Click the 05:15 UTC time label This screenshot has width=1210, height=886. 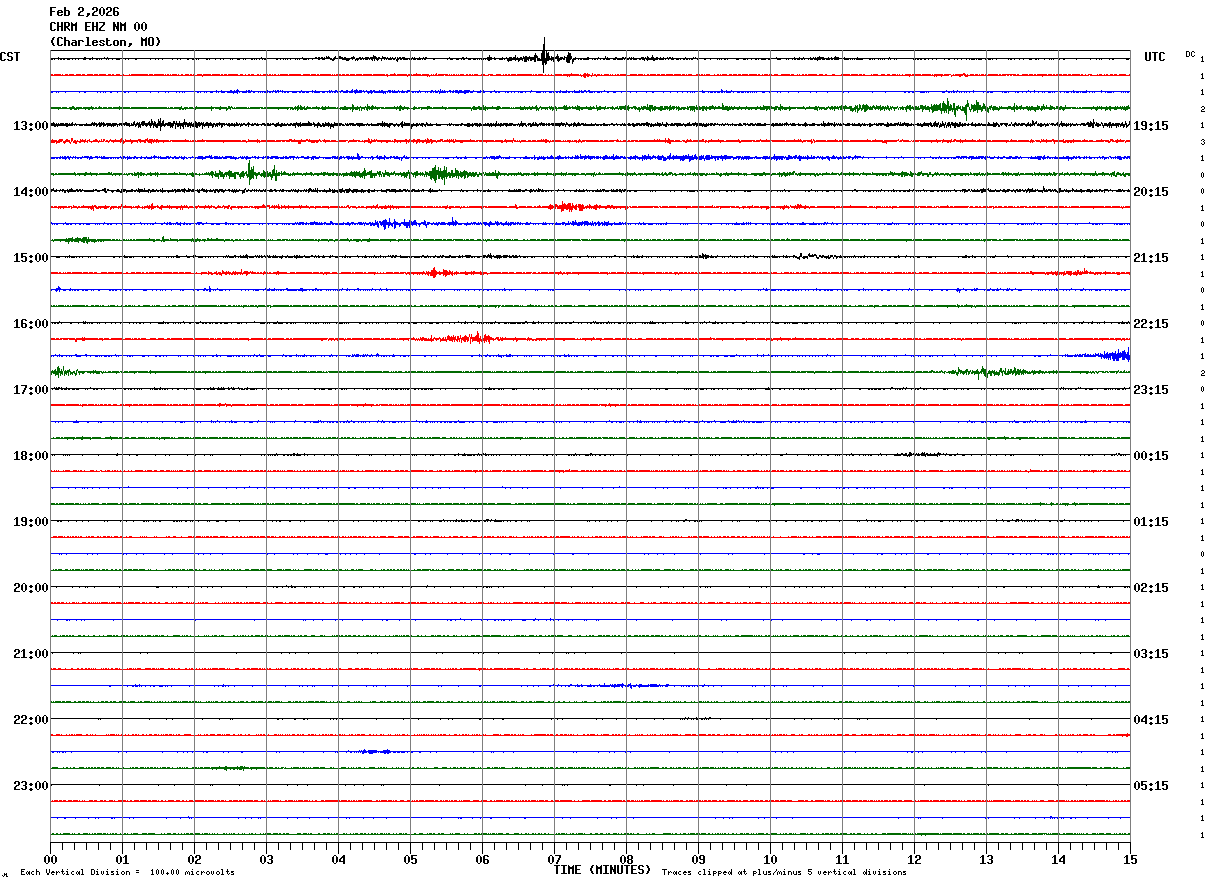click(1151, 786)
